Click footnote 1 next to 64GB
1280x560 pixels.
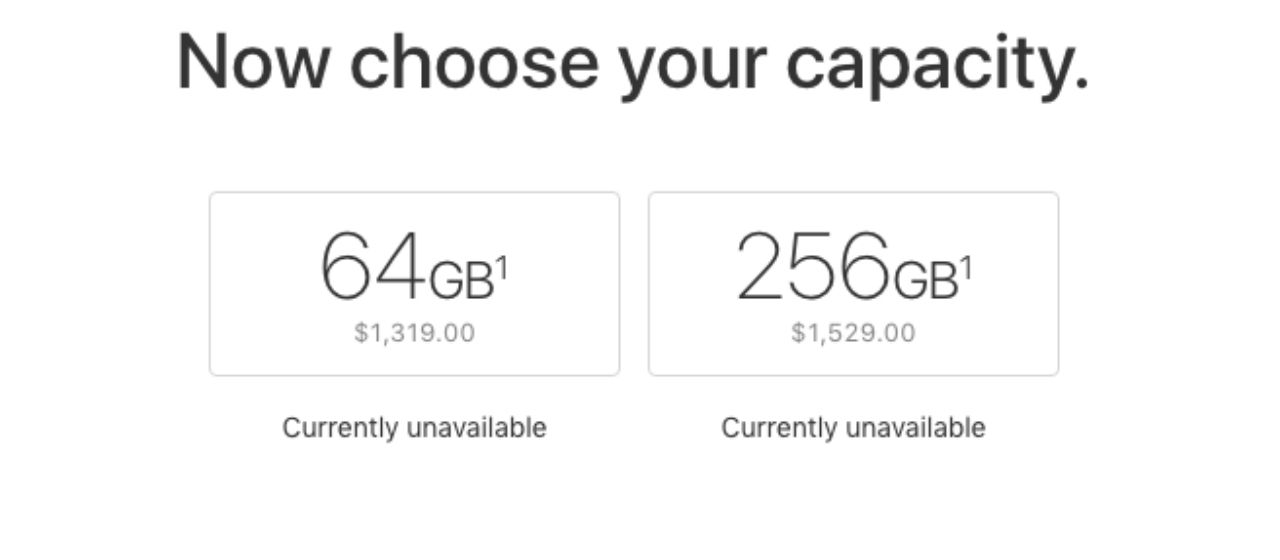pos(502,268)
